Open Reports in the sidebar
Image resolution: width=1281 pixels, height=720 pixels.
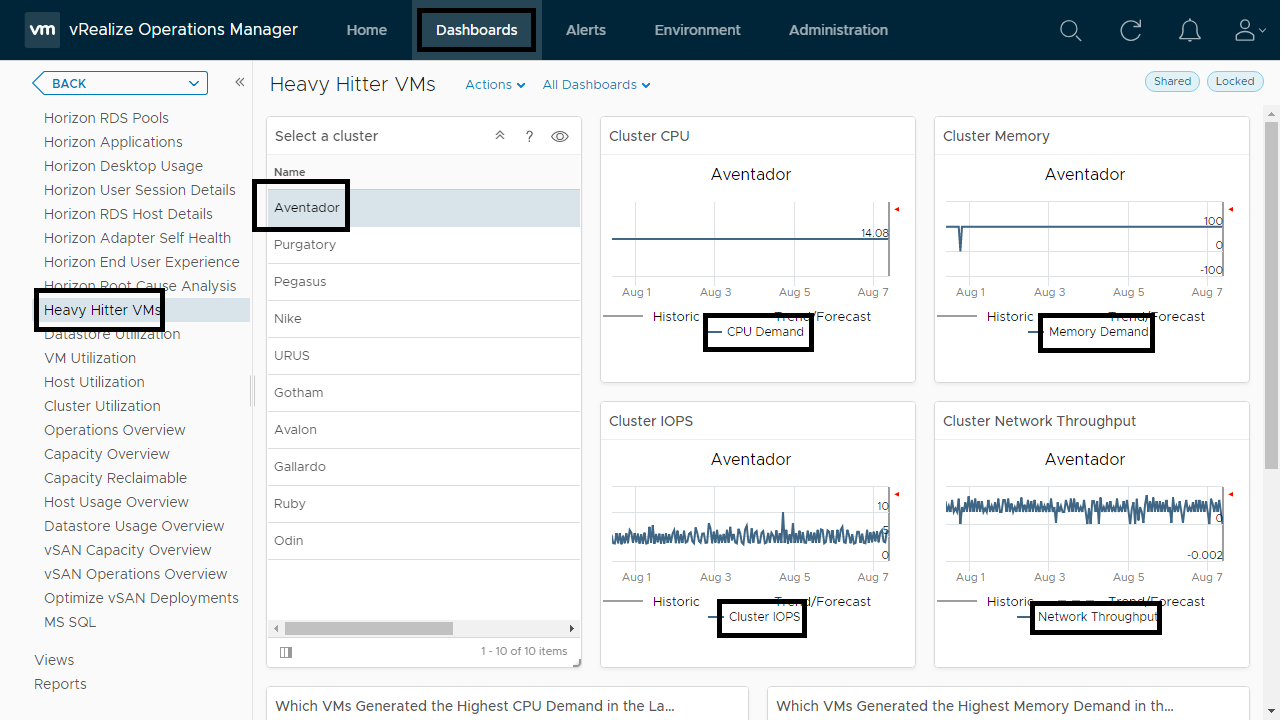tap(60, 684)
